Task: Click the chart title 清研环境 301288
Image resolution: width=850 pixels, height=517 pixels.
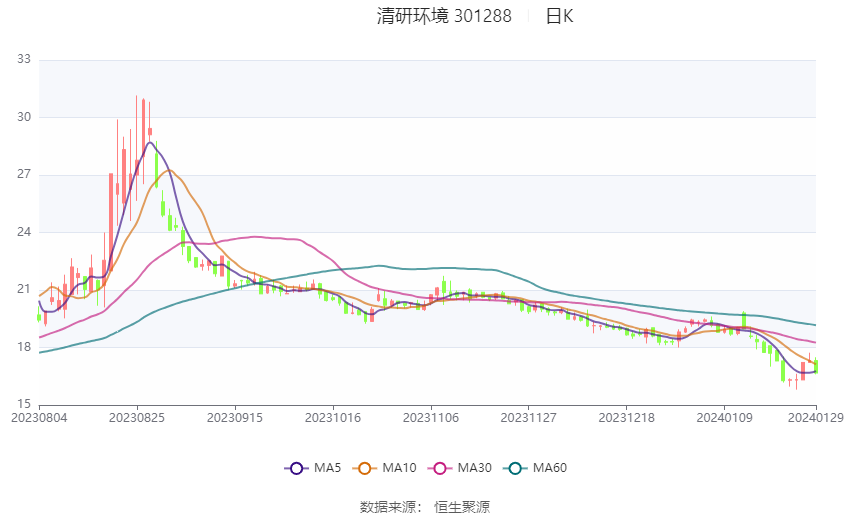Action: (x=444, y=16)
